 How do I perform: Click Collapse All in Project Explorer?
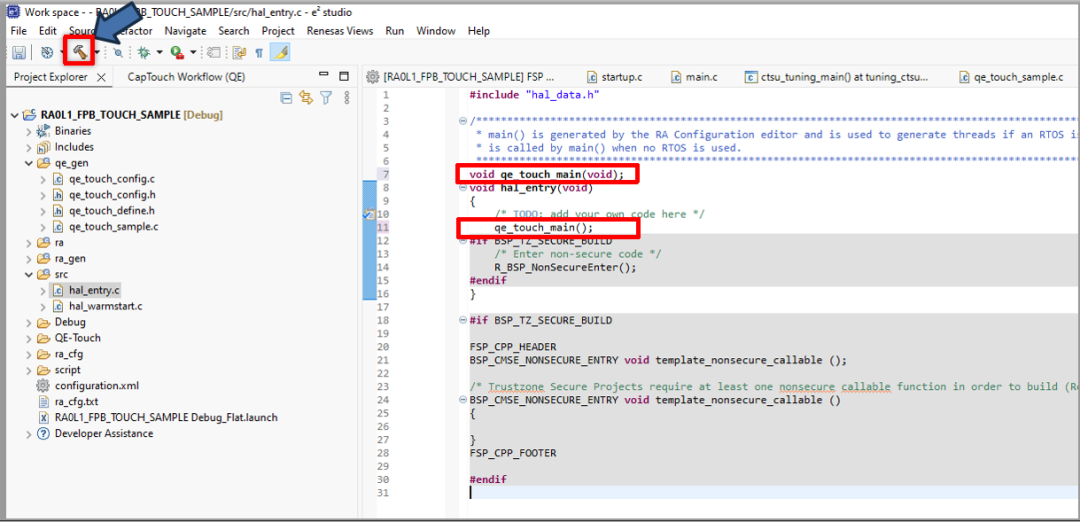point(287,97)
